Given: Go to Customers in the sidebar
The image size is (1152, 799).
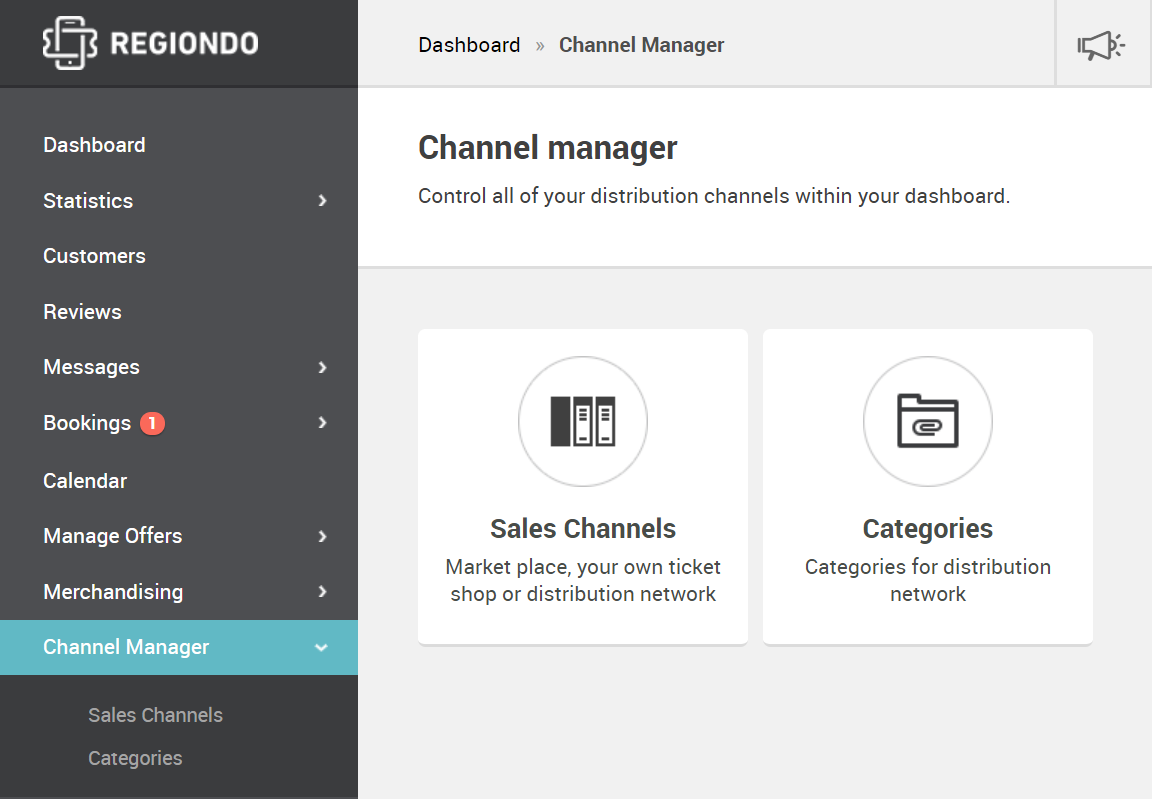Looking at the screenshot, I should (94, 256).
